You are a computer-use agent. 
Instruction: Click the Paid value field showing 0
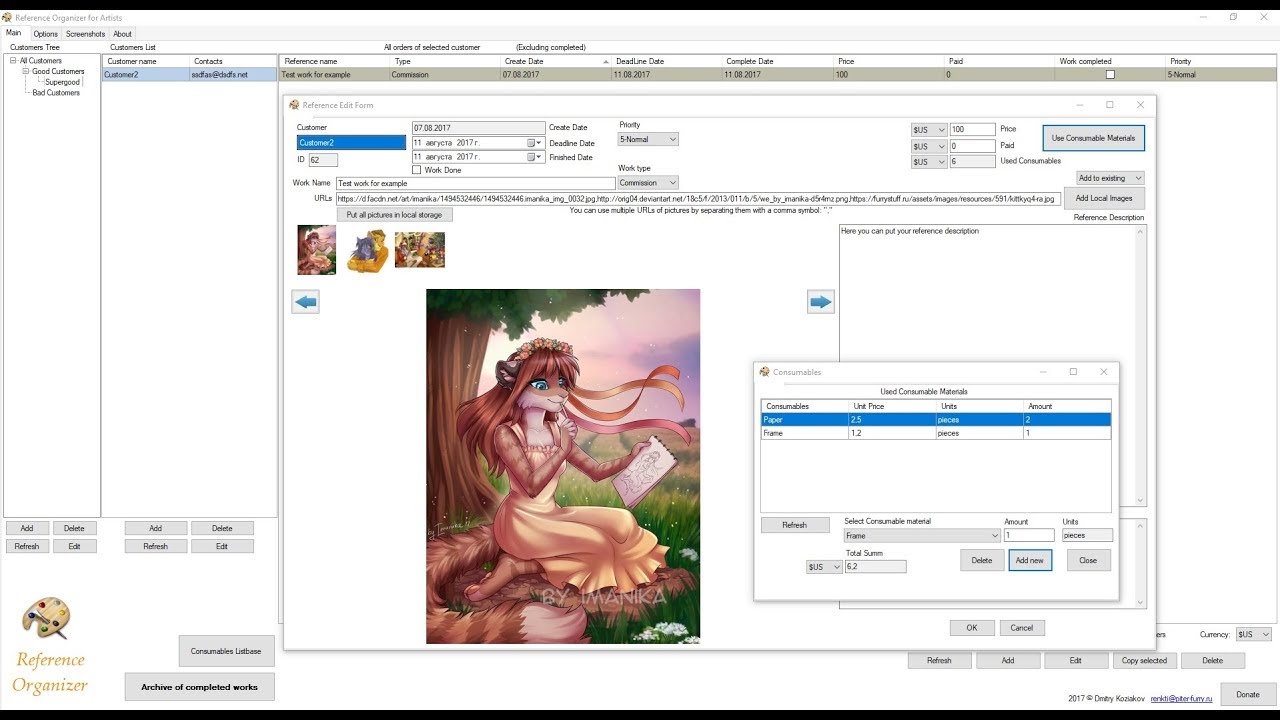(x=973, y=146)
